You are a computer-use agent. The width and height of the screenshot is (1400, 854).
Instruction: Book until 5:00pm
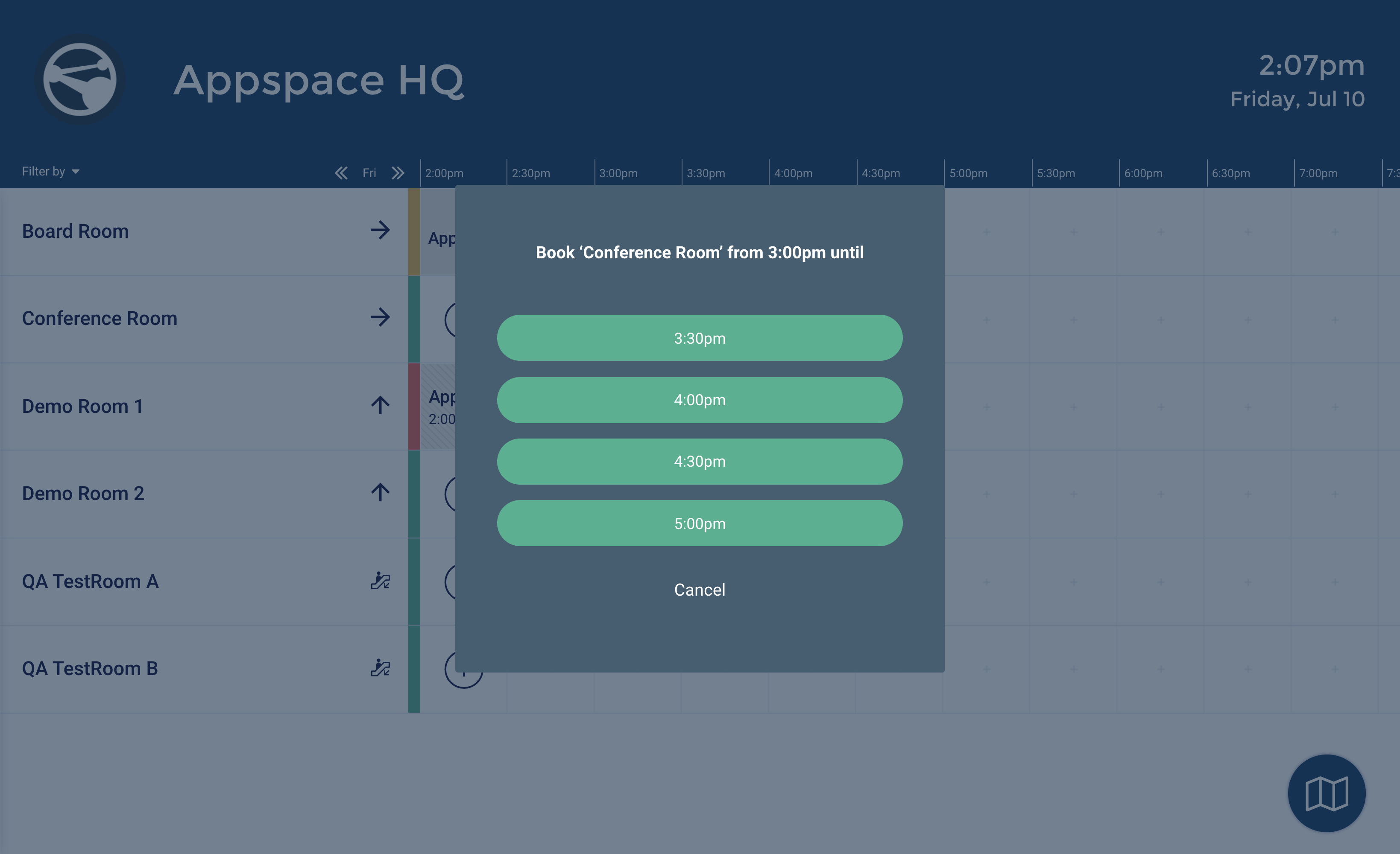point(700,524)
